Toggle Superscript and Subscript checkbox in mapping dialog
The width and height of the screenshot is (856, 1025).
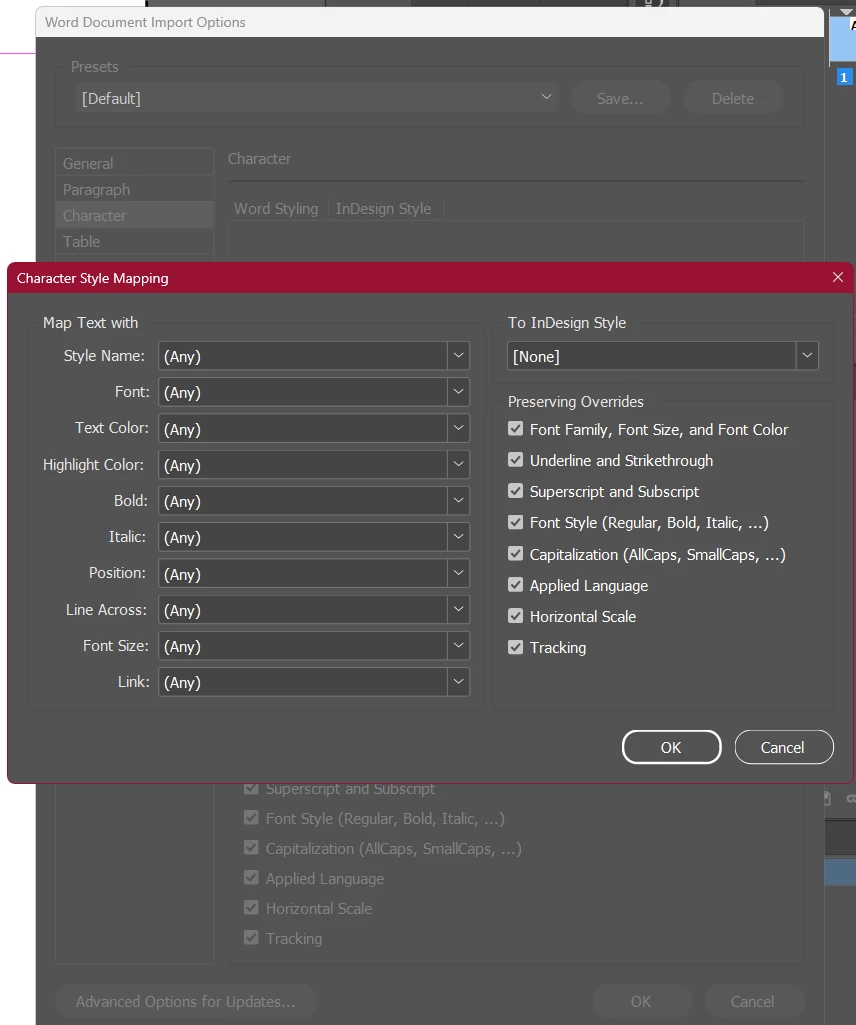[515, 491]
